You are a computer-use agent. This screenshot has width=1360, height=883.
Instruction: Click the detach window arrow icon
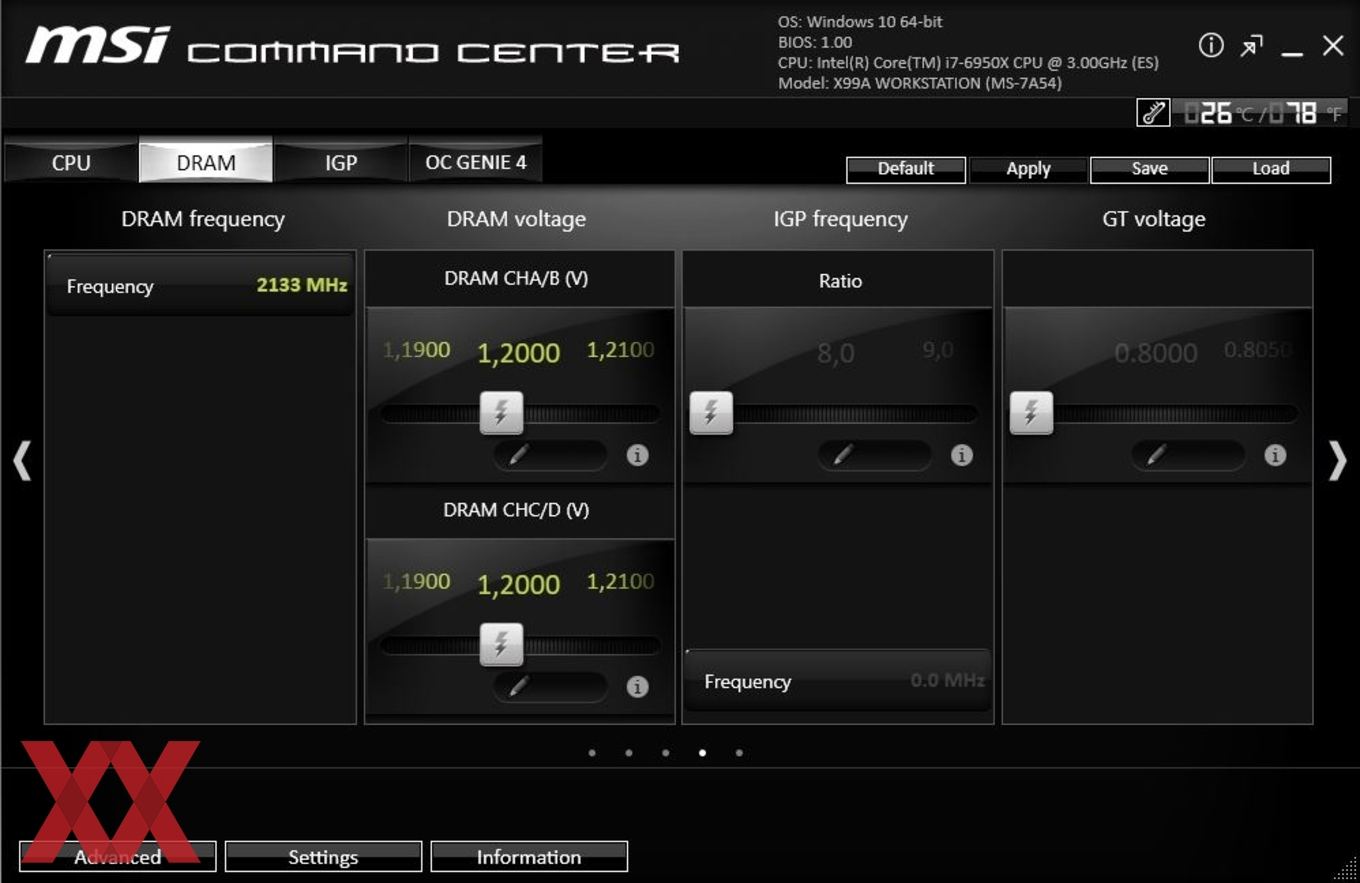[1251, 46]
